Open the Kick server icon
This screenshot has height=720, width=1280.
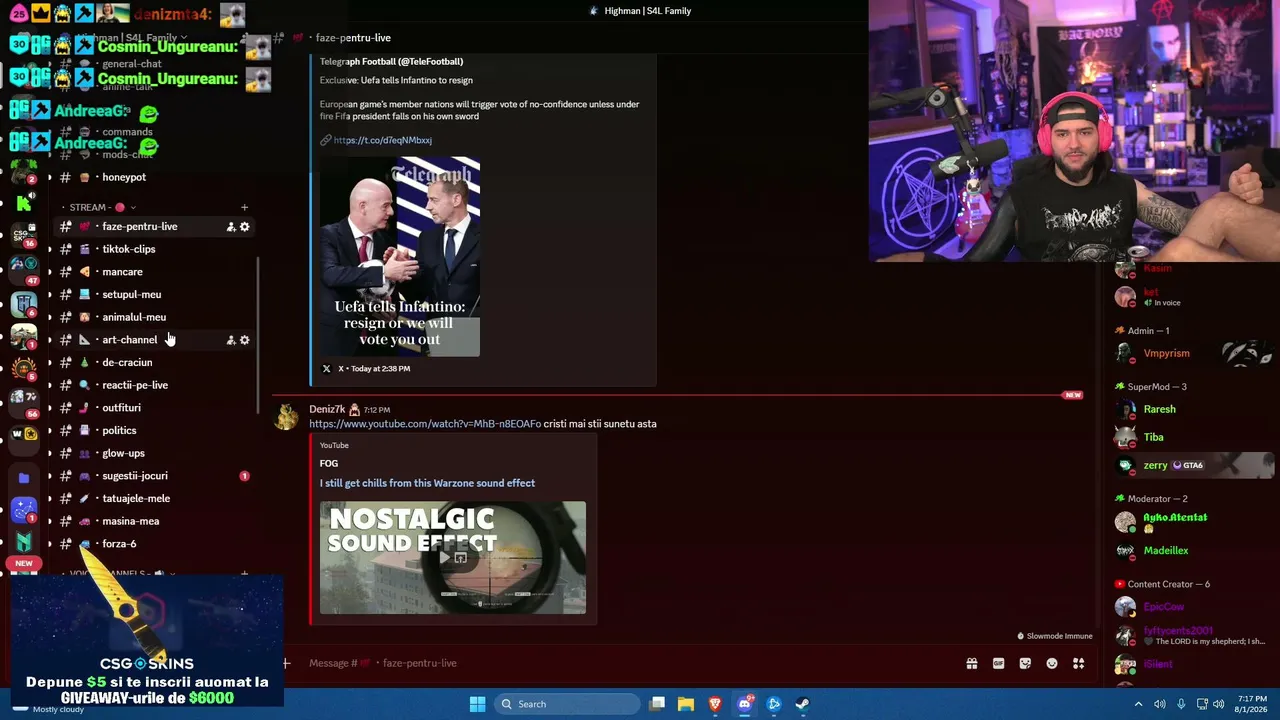click(x=24, y=204)
